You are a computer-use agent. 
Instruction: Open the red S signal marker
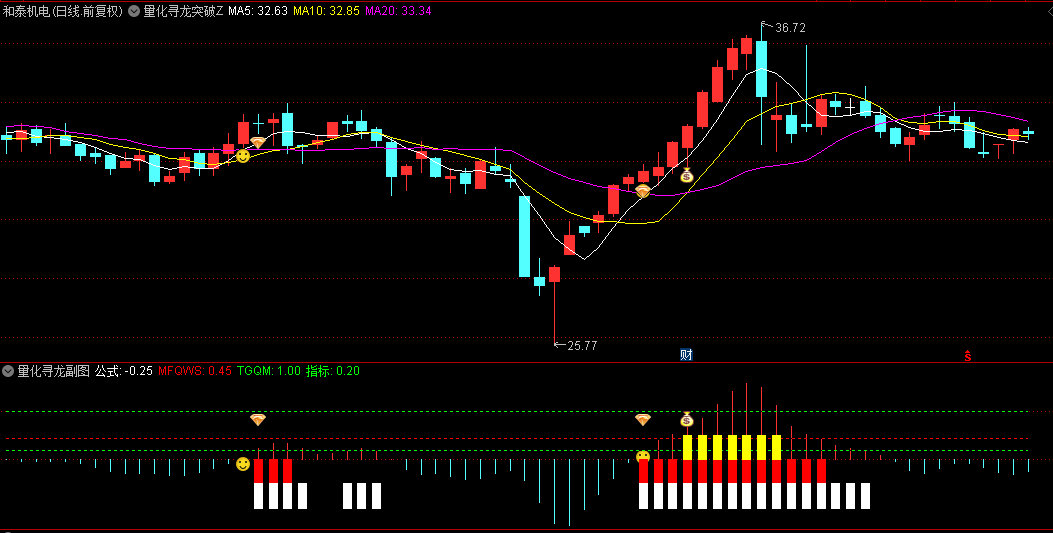tap(968, 356)
